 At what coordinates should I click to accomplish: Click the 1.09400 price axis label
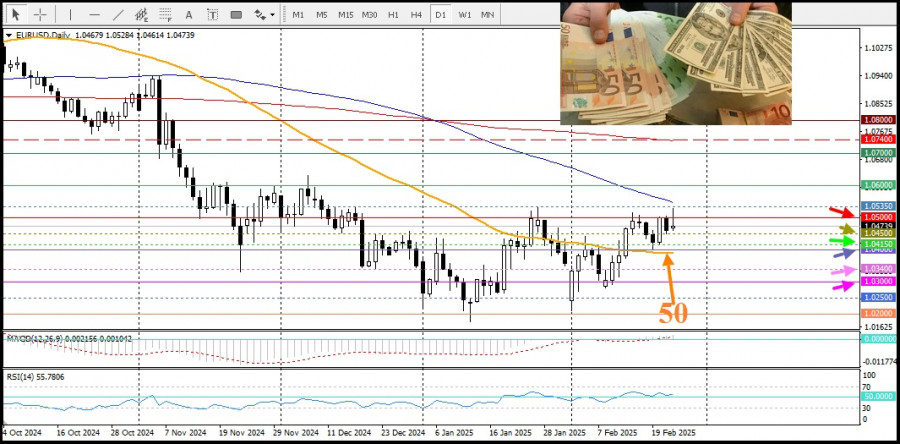tap(878, 76)
